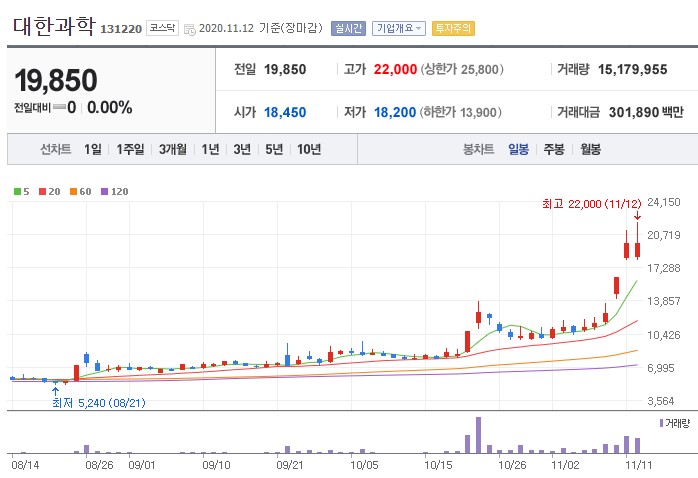The image size is (698, 478).
Task: Click the green 5-day moving average swatch
Action: click(x=17, y=191)
